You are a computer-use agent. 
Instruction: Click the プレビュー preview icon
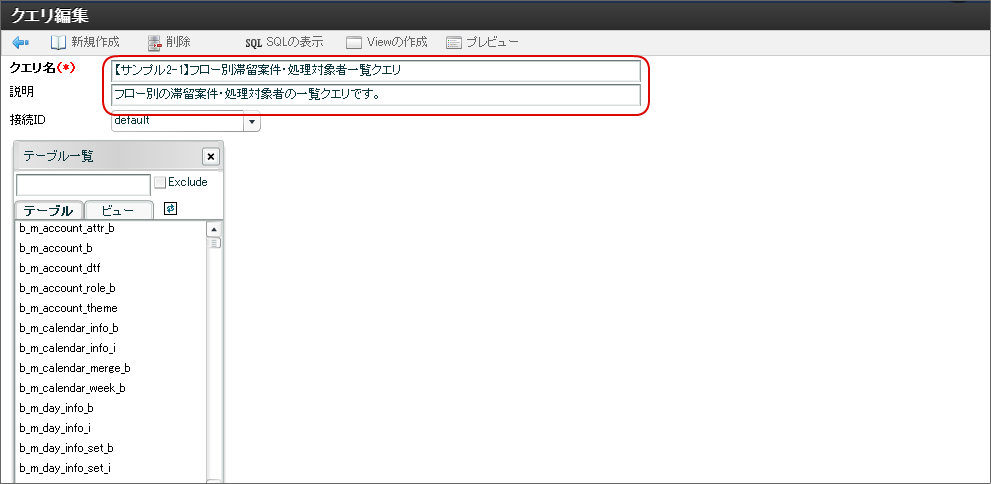(x=454, y=43)
